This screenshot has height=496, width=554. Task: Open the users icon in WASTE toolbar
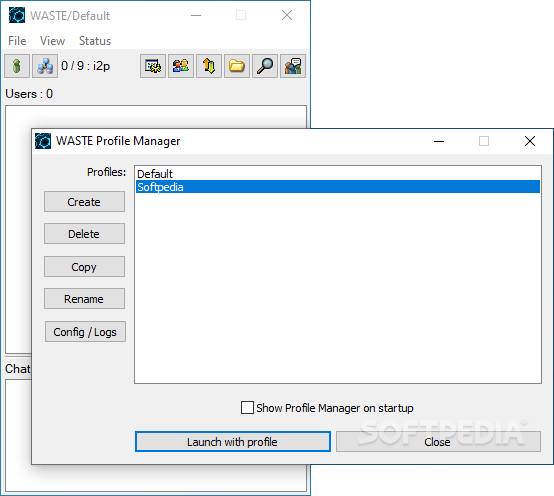(181, 66)
